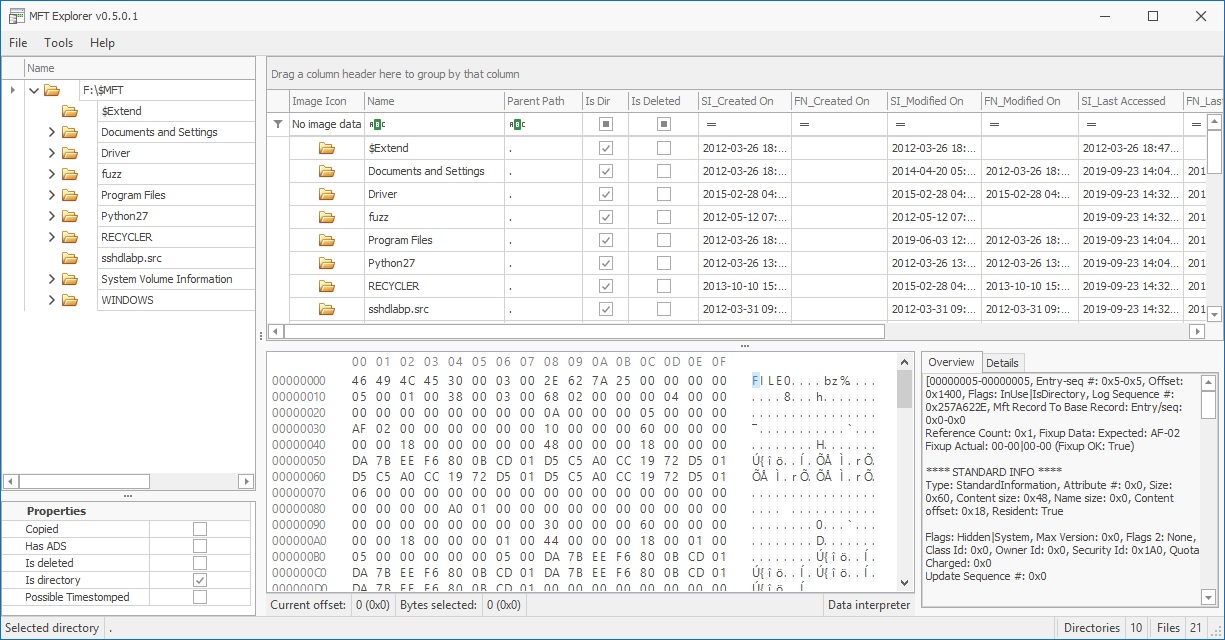Click the RECYCLER folder icon in tree
This screenshot has width=1225, height=640.
(x=70, y=237)
